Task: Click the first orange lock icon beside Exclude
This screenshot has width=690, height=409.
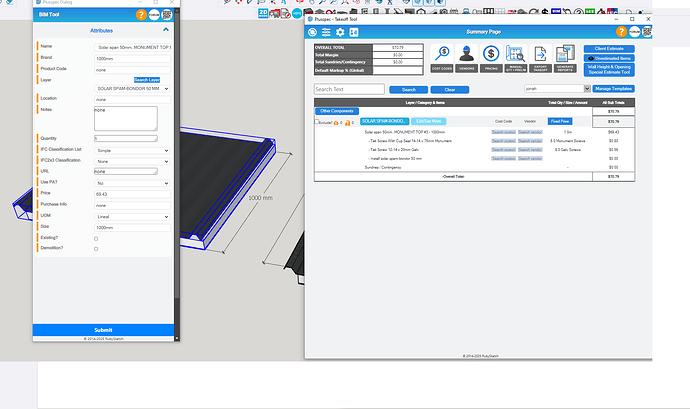Action: pos(336,123)
